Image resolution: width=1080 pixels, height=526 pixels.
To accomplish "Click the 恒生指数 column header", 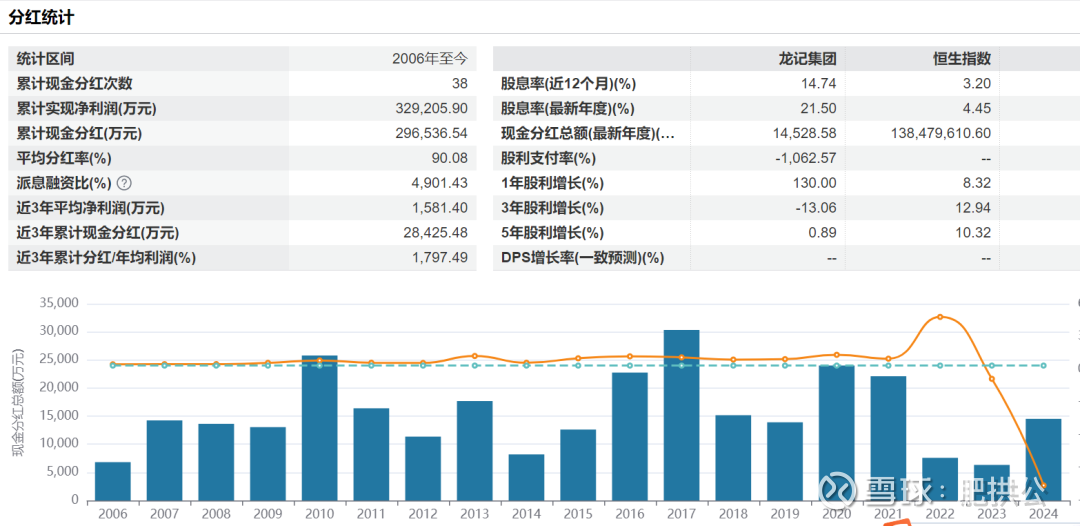I will (x=962, y=59).
